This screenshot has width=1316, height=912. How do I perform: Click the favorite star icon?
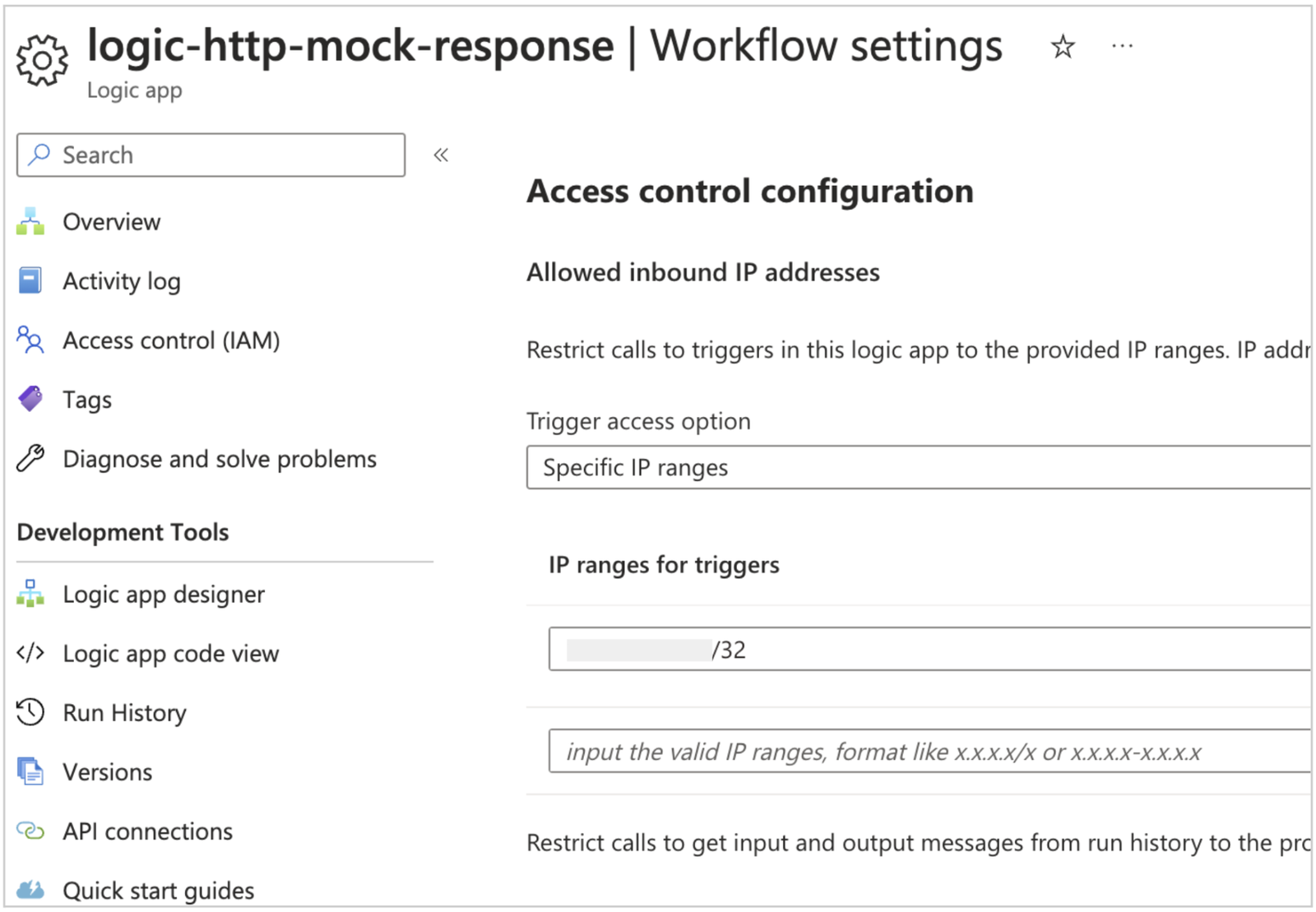(x=1063, y=47)
